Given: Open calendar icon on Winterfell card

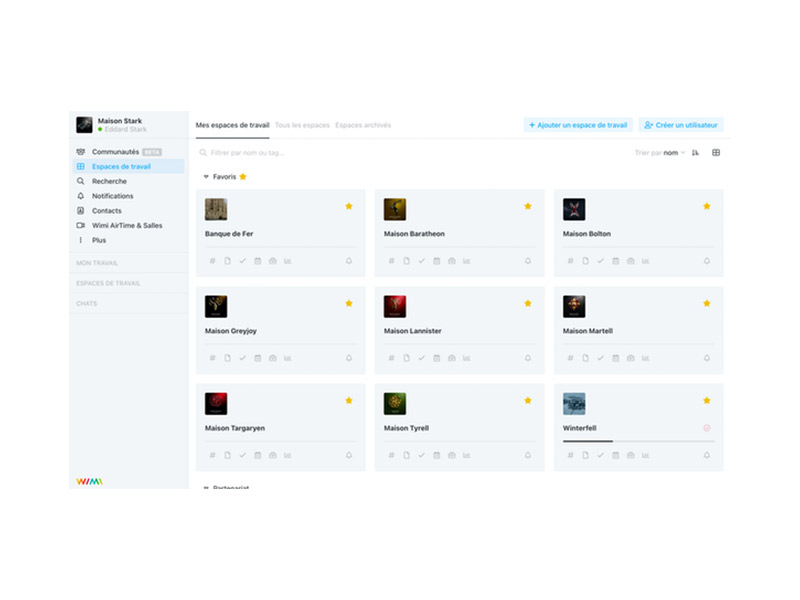Looking at the screenshot, I should 616,455.
